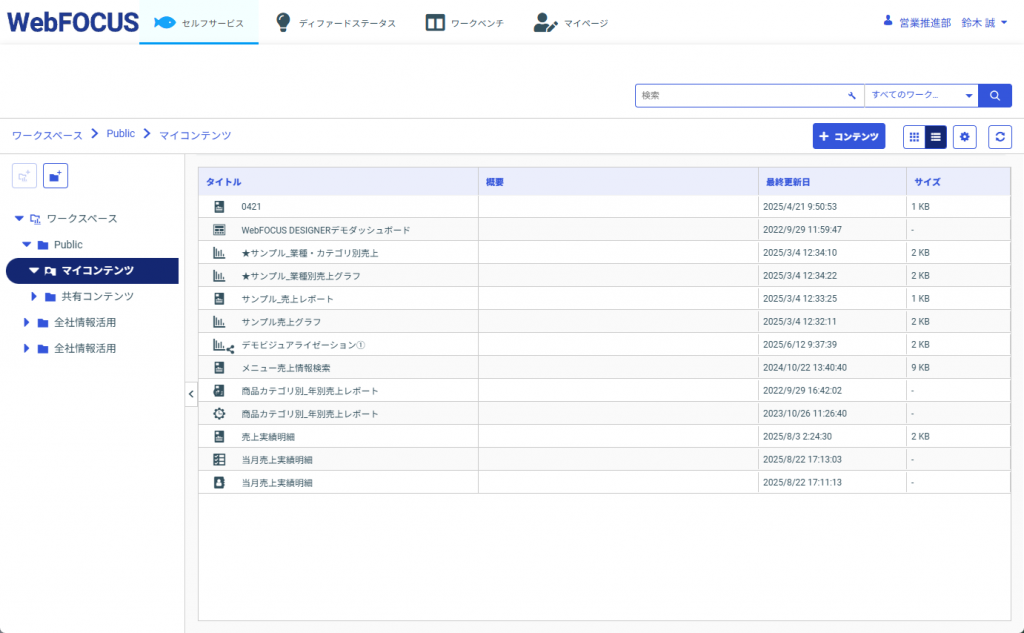Open the すべてのワーク dropdown
The height and width of the screenshot is (633, 1024).
point(921,95)
